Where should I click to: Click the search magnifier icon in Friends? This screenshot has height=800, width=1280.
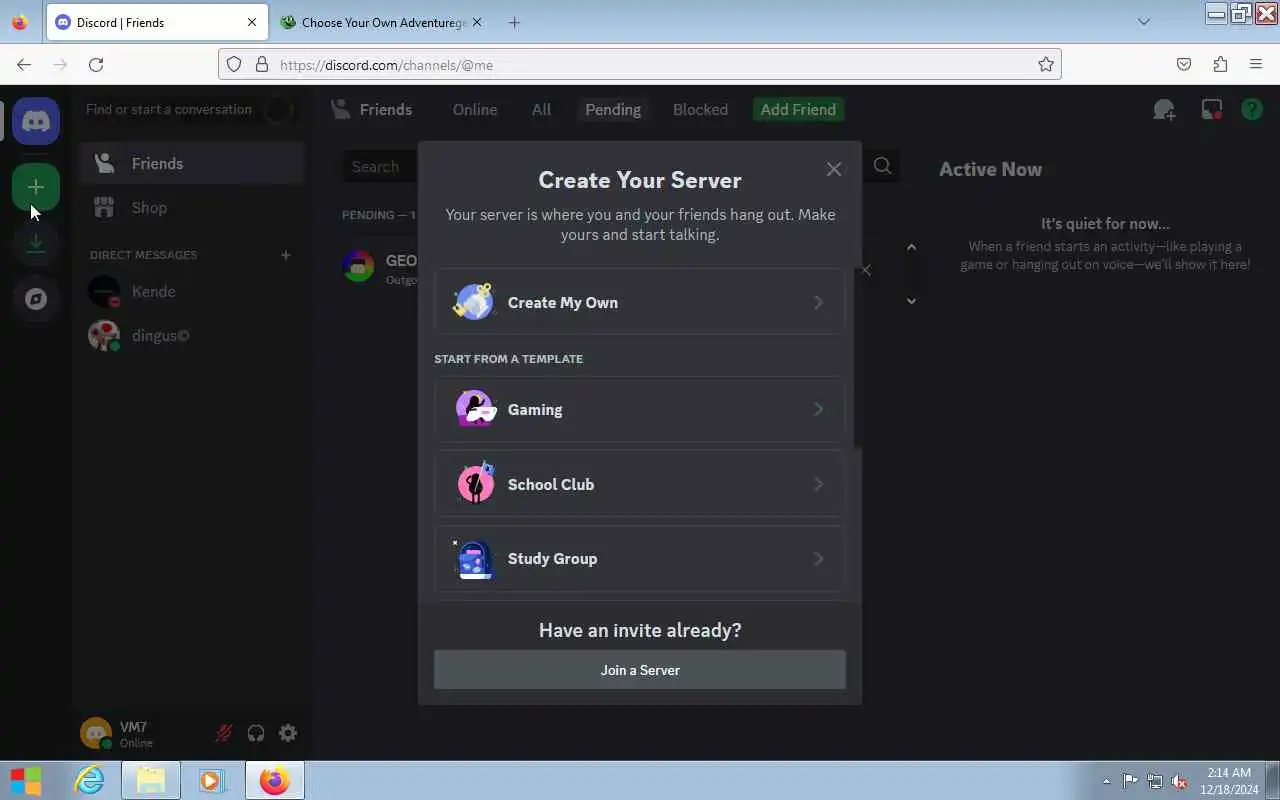[882, 166]
